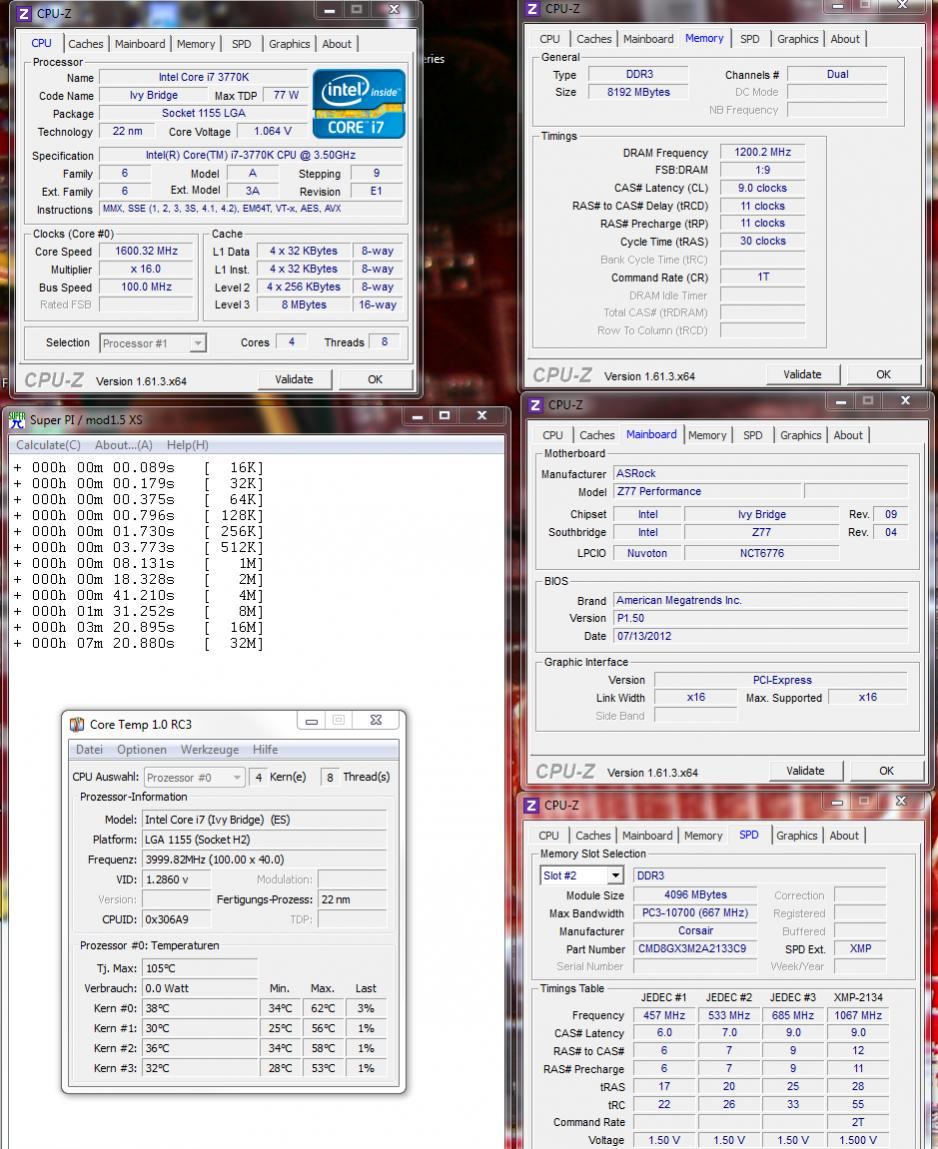Image resolution: width=938 pixels, height=1149 pixels.
Task: Click OK in the CPU window
Action: (x=375, y=380)
